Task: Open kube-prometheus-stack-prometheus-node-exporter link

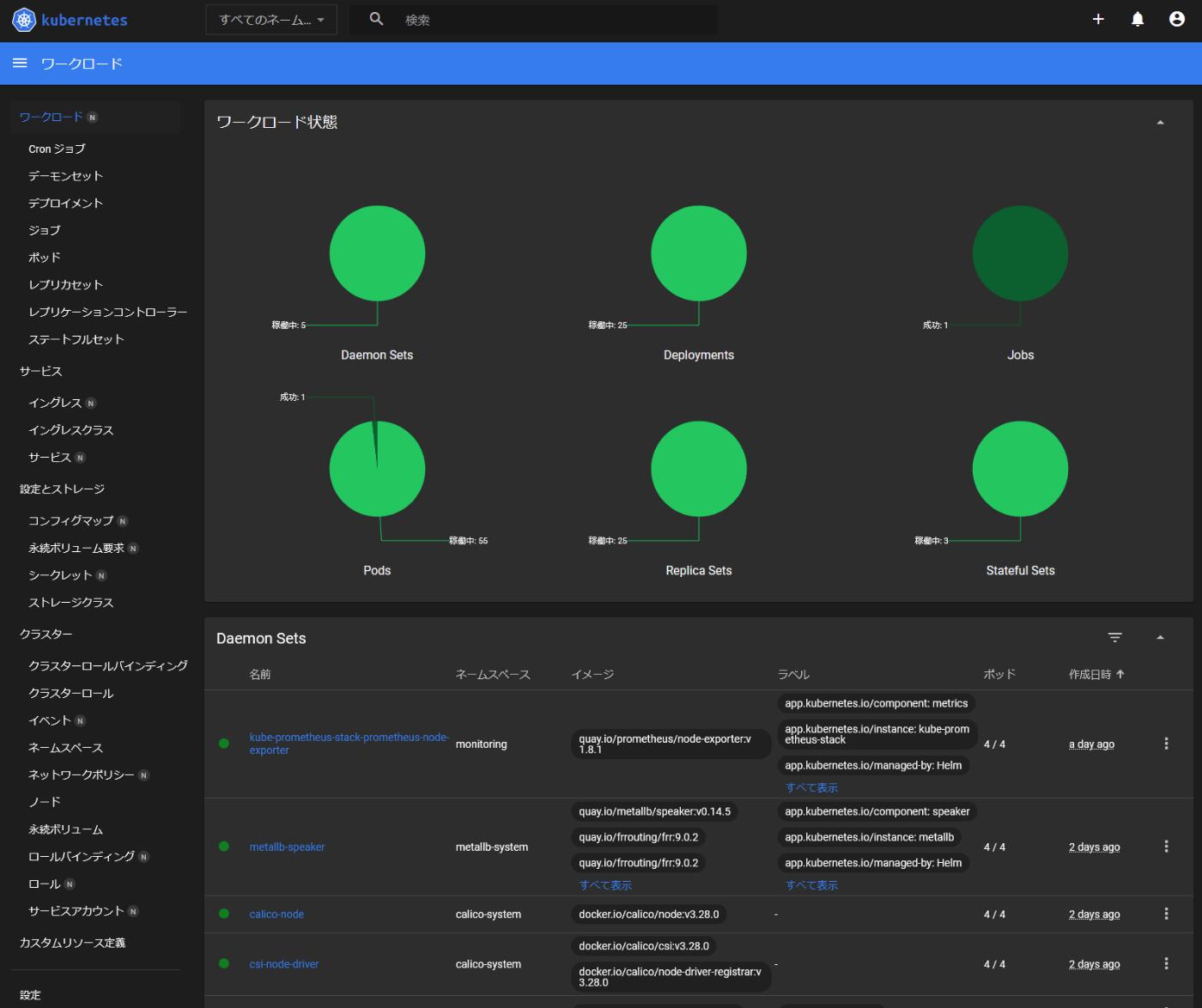Action: [349, 744]
